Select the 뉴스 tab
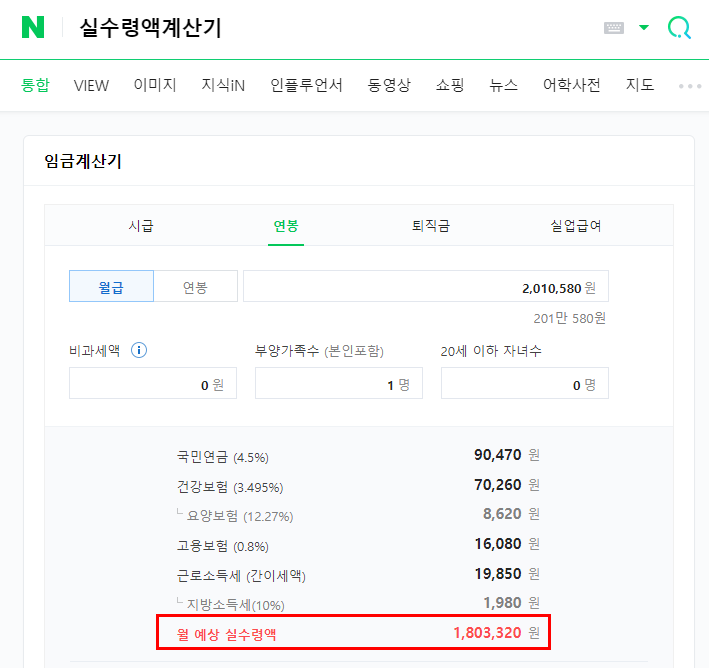The width and height of the screenshot is (709, 668). (x=503, y=85)
